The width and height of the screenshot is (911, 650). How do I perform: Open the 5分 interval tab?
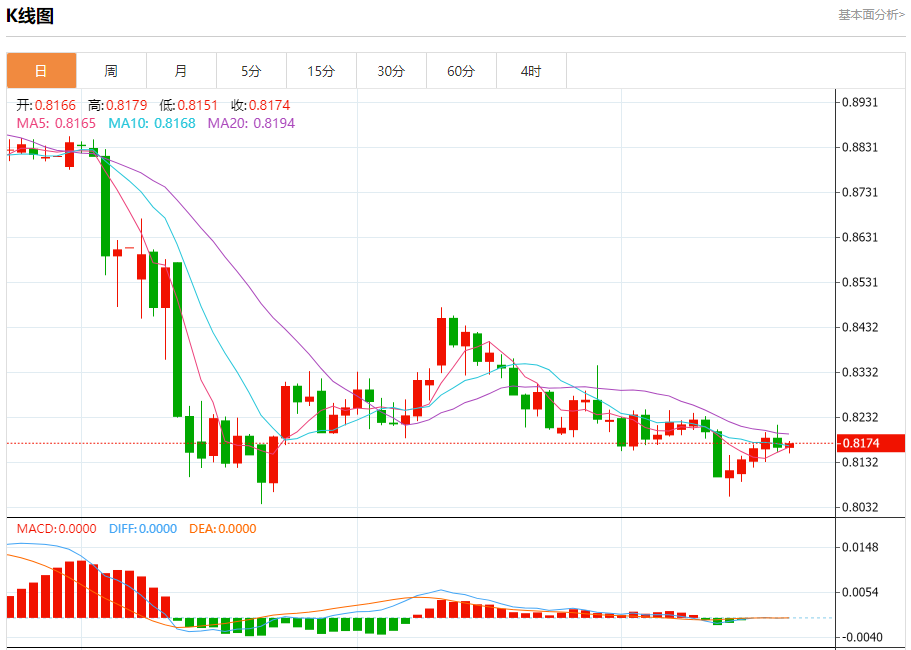click(251, 71)
